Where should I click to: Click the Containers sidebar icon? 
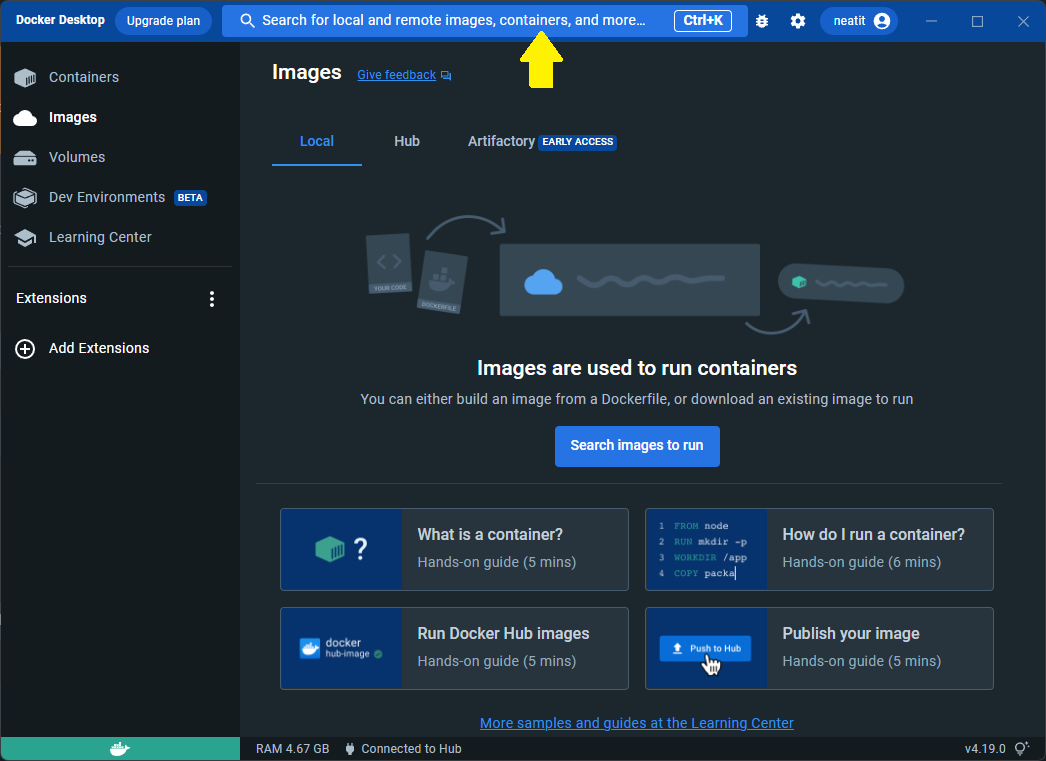click(x=25, y=77)
